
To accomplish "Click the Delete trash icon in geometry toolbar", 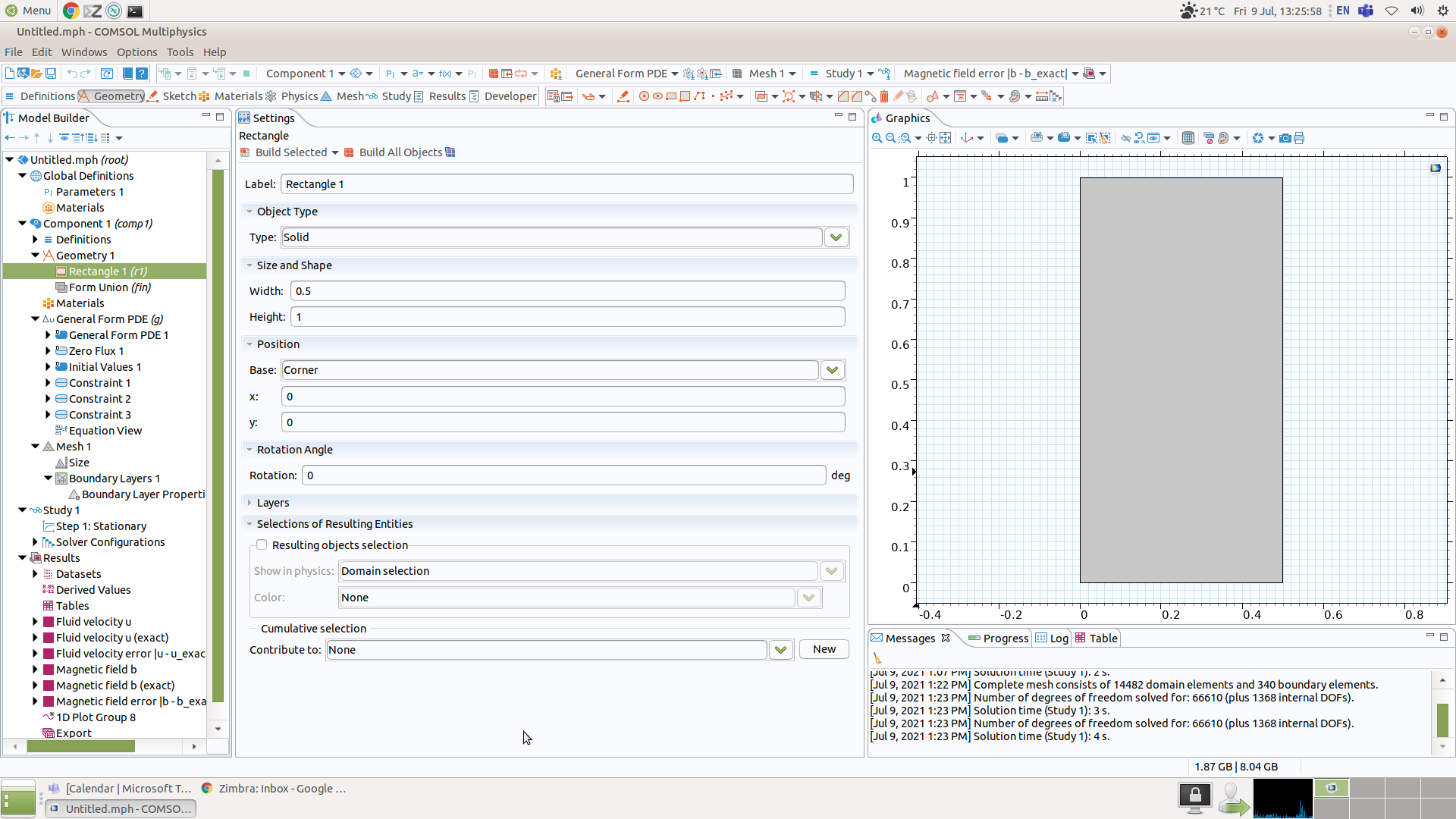I will [884, 96].
